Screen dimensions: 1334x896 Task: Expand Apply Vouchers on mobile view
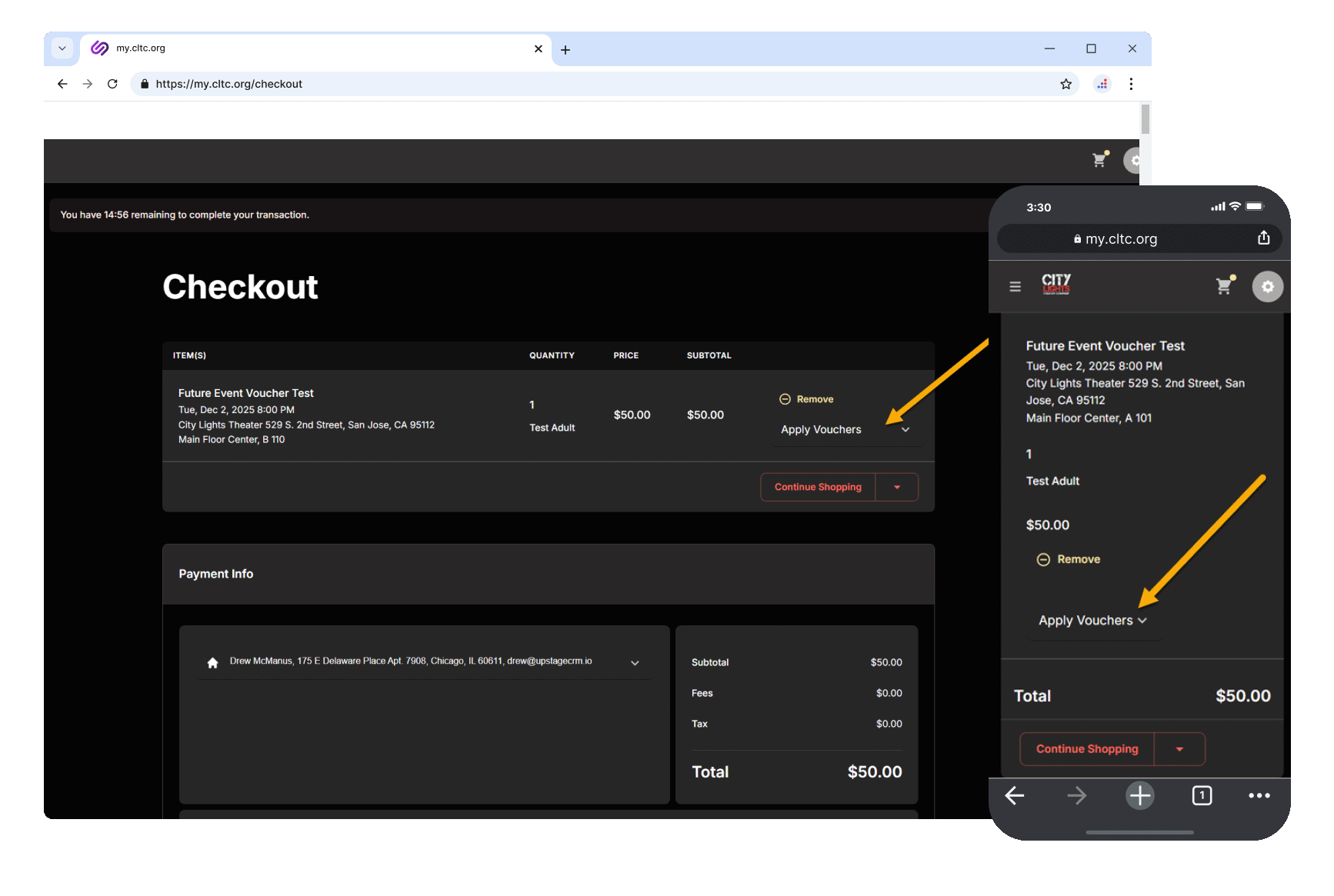[1092, 621]
